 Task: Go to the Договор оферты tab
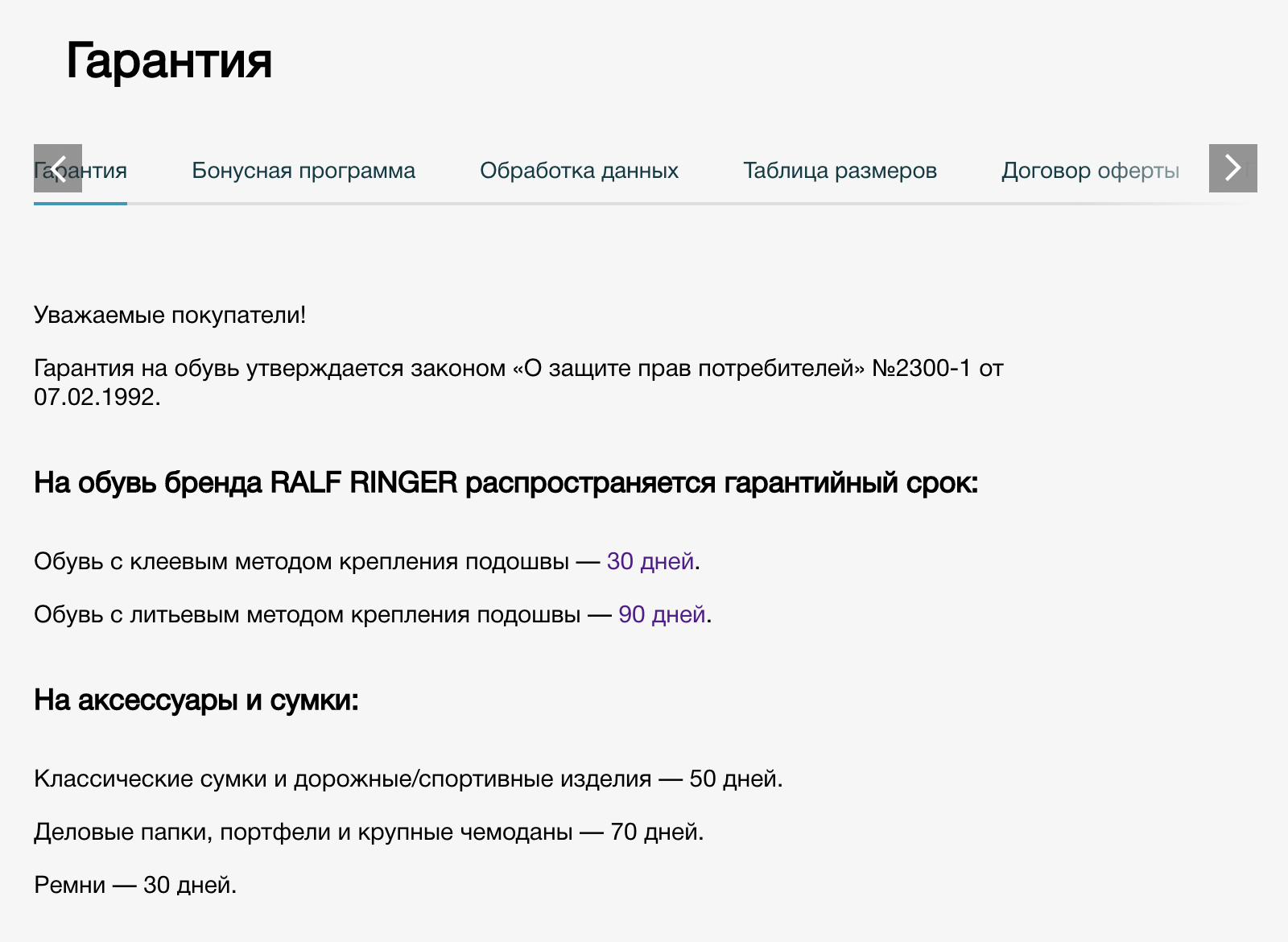pyautogui.click(x=1090, y=171)
